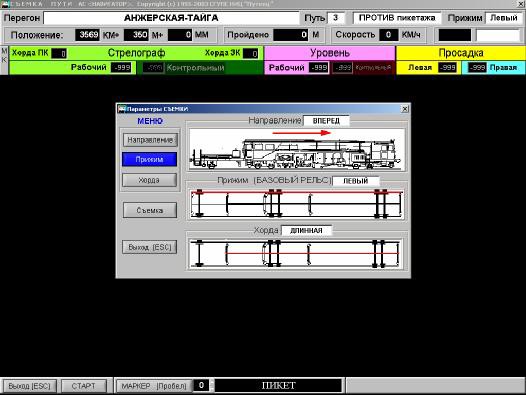Click the white indicator box top right

498,35
